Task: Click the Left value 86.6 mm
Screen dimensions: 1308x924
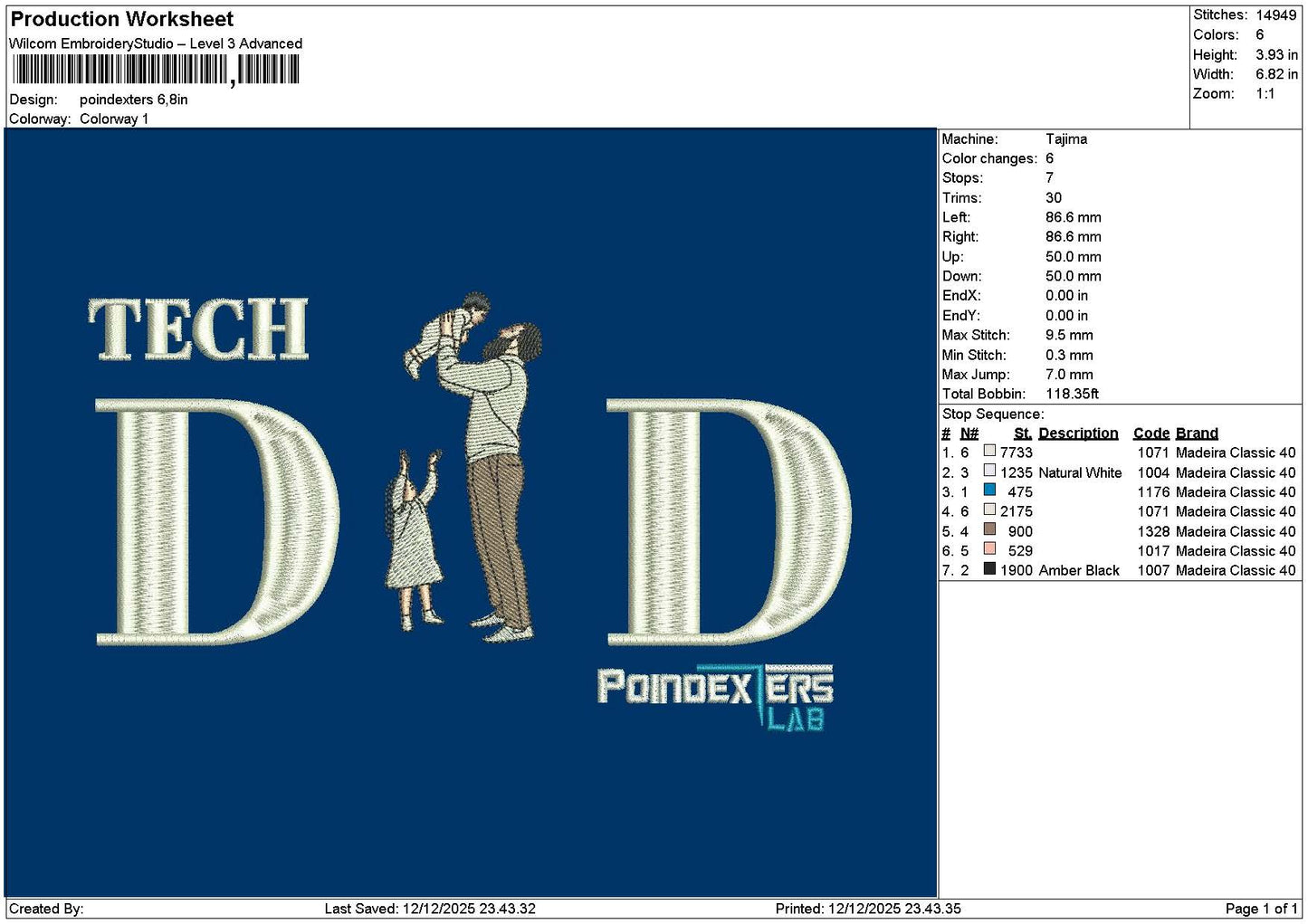Action: (1074, 217)
